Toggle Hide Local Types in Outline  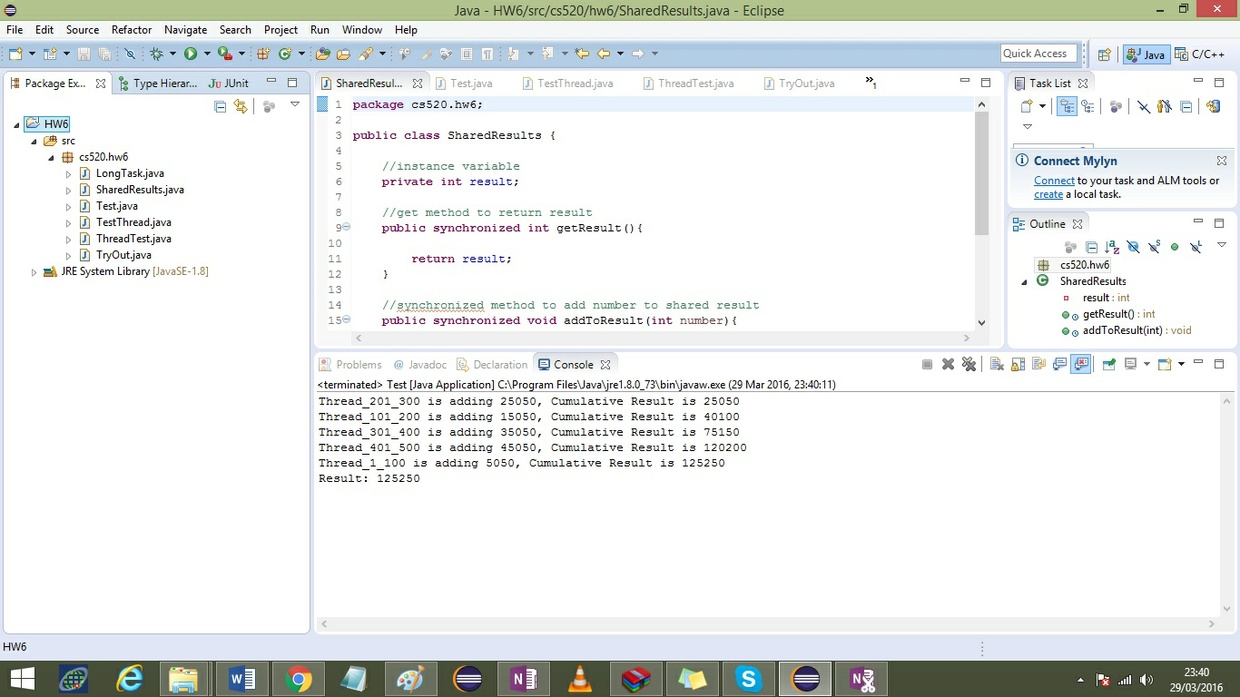click(1196, 247)
